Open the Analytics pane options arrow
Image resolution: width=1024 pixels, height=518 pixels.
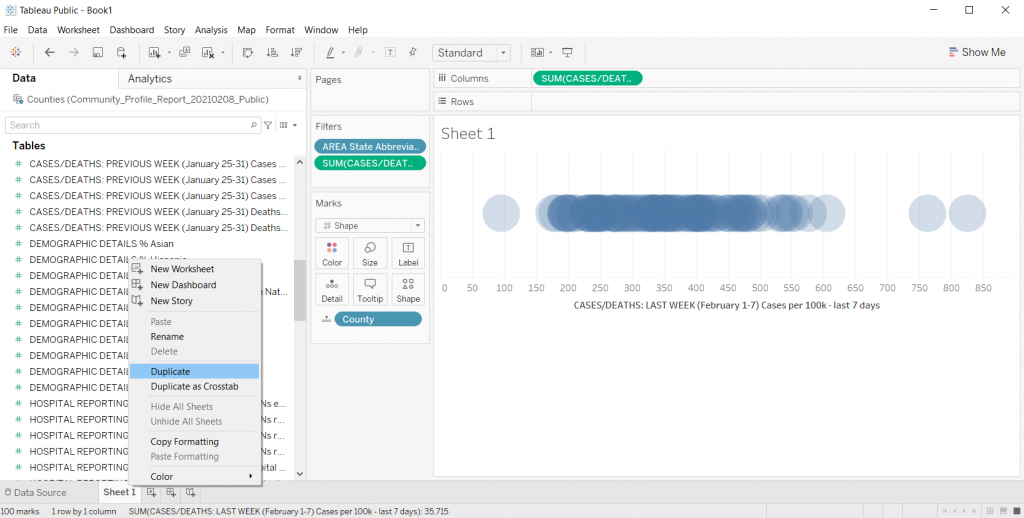pyautogui.click(x=300, y=78)
